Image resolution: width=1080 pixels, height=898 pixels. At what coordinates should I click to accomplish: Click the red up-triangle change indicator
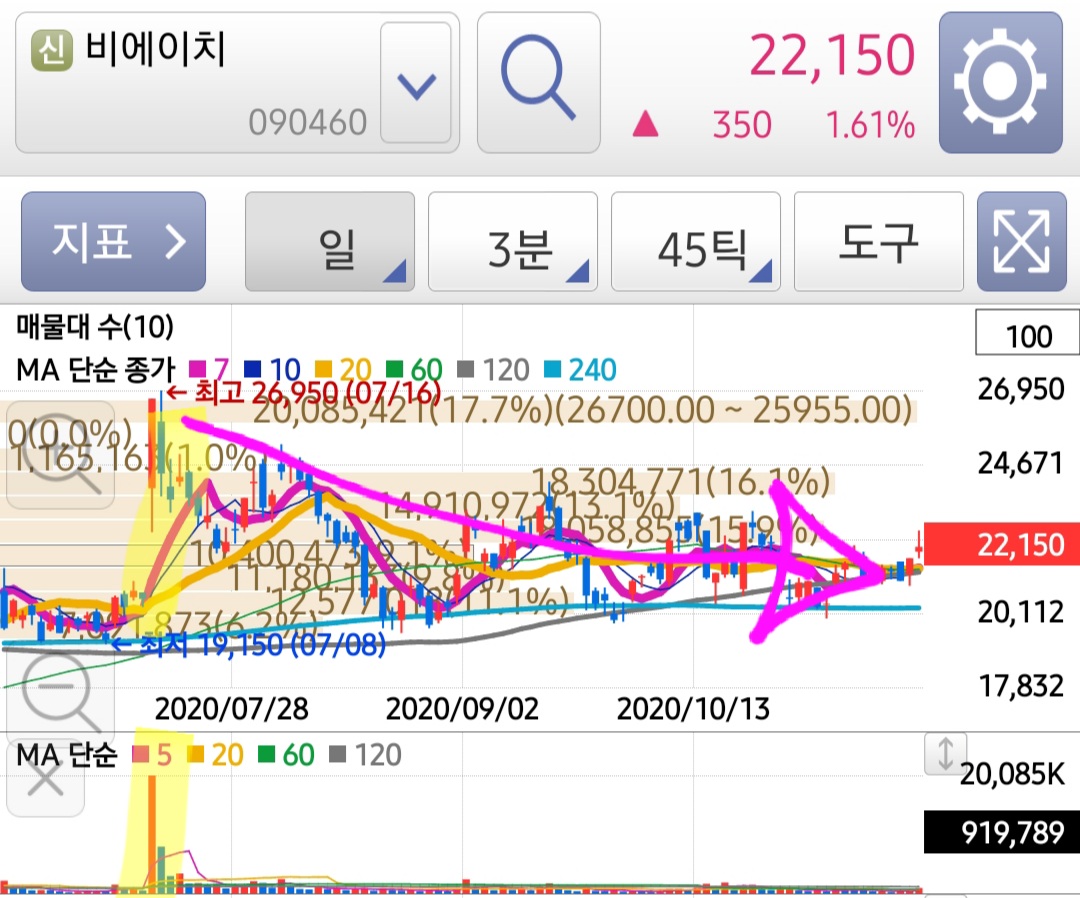coord(645,124)
